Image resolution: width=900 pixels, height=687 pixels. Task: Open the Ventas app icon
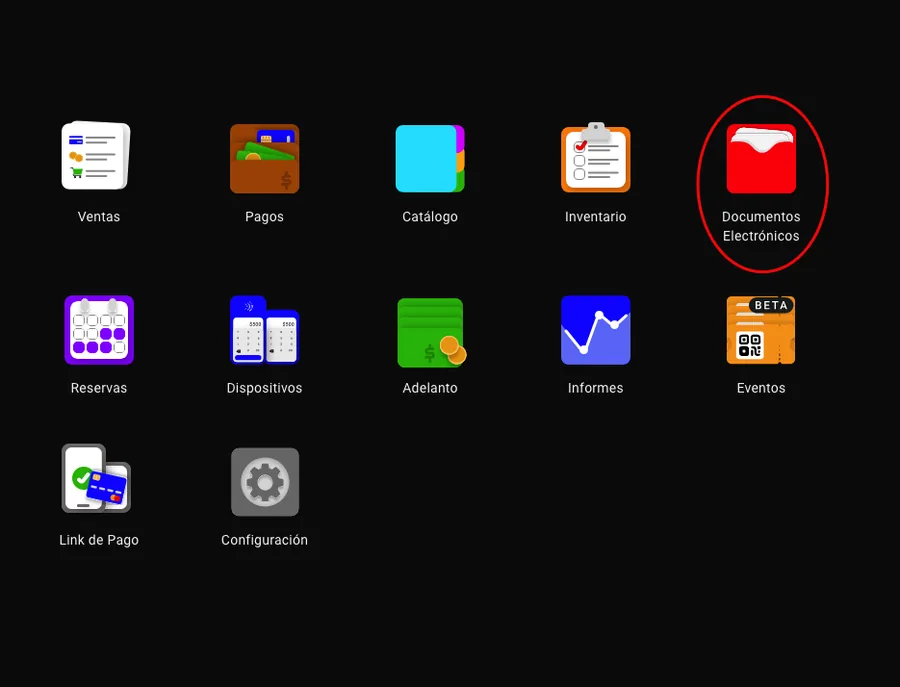[96, 156]
